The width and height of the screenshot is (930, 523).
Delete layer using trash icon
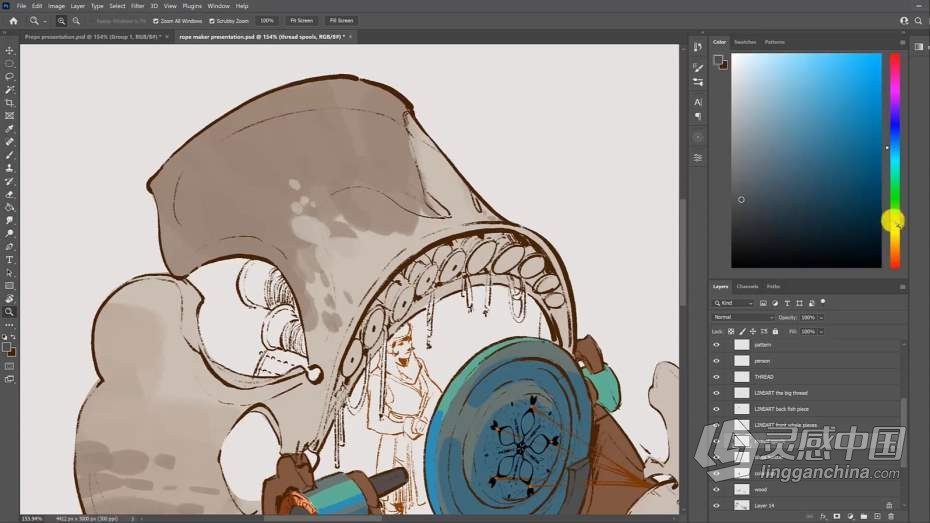point(891,516)
